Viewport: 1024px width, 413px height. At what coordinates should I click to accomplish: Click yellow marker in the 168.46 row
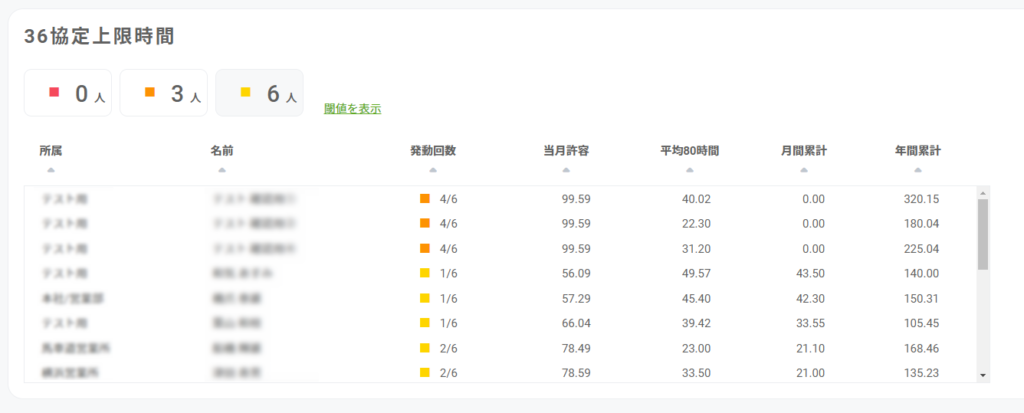[x=425, y=348]
